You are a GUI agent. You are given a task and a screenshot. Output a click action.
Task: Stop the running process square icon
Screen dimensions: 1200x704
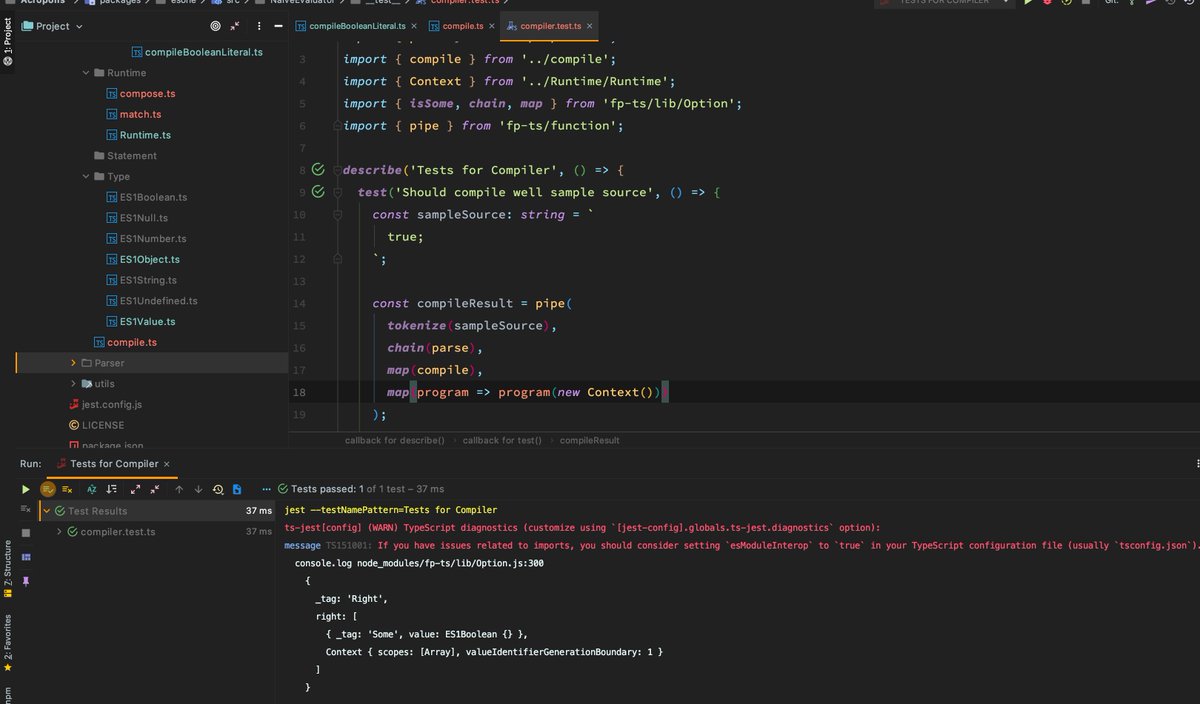[26, 533]
